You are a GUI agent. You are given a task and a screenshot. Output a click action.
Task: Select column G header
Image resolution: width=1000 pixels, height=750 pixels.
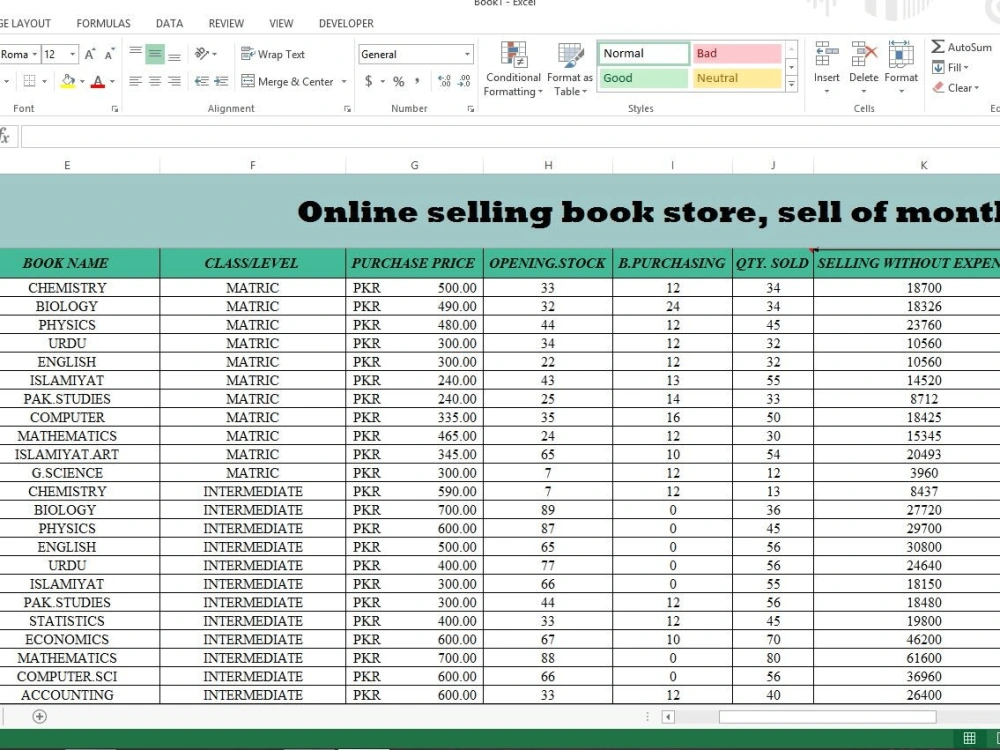point(415,165)
